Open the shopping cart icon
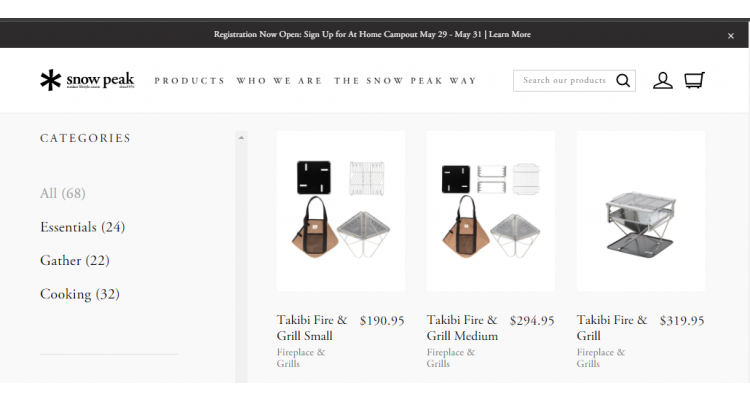 pos(694,80)
